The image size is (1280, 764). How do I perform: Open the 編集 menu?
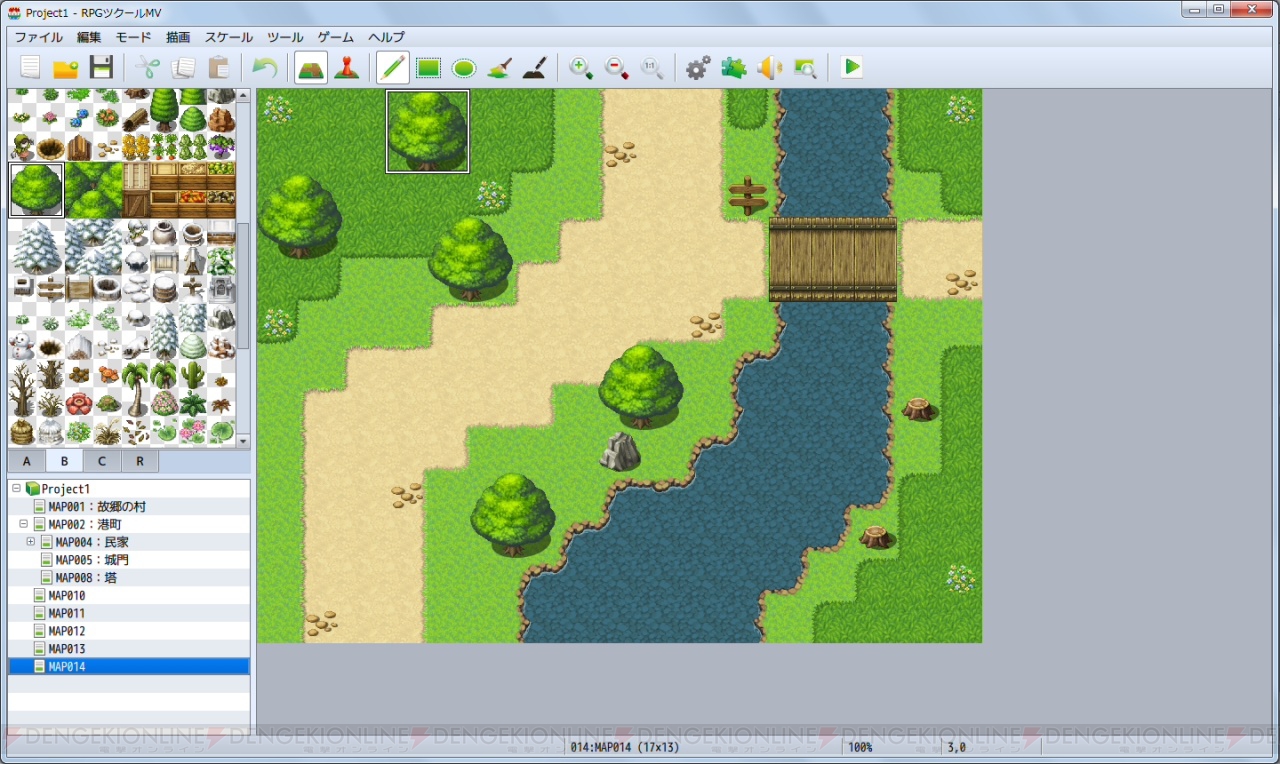pos(89,37)
